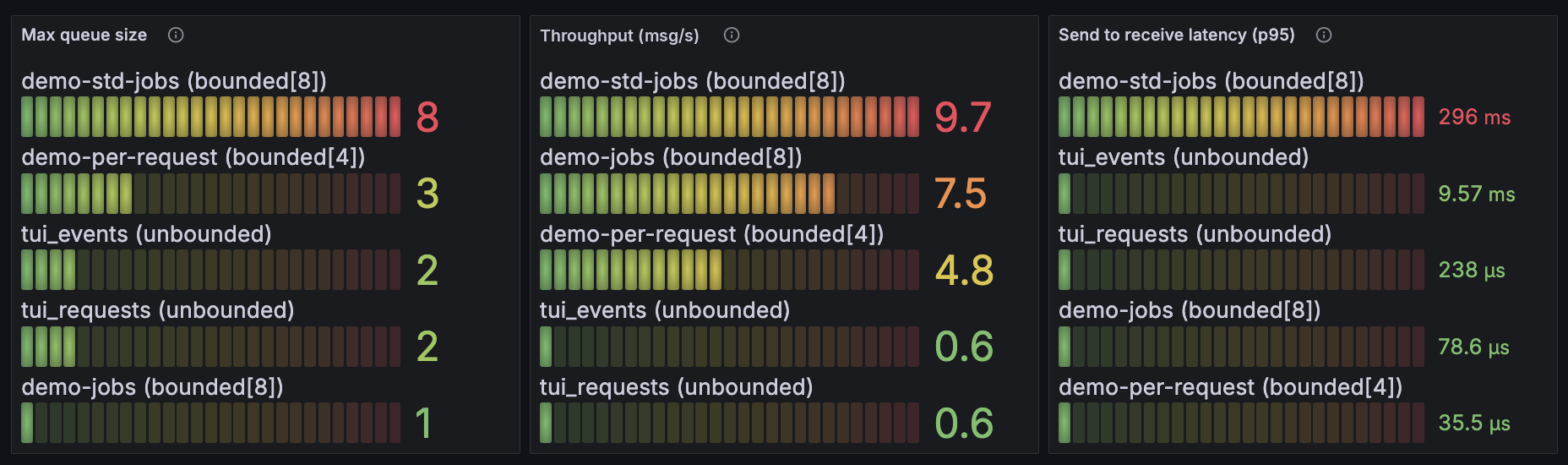Image resolution: width=1568 pixels, height=465 pixels.
Task: Select the 9.57 ms latency value
Action: [x=1477, y=194]
